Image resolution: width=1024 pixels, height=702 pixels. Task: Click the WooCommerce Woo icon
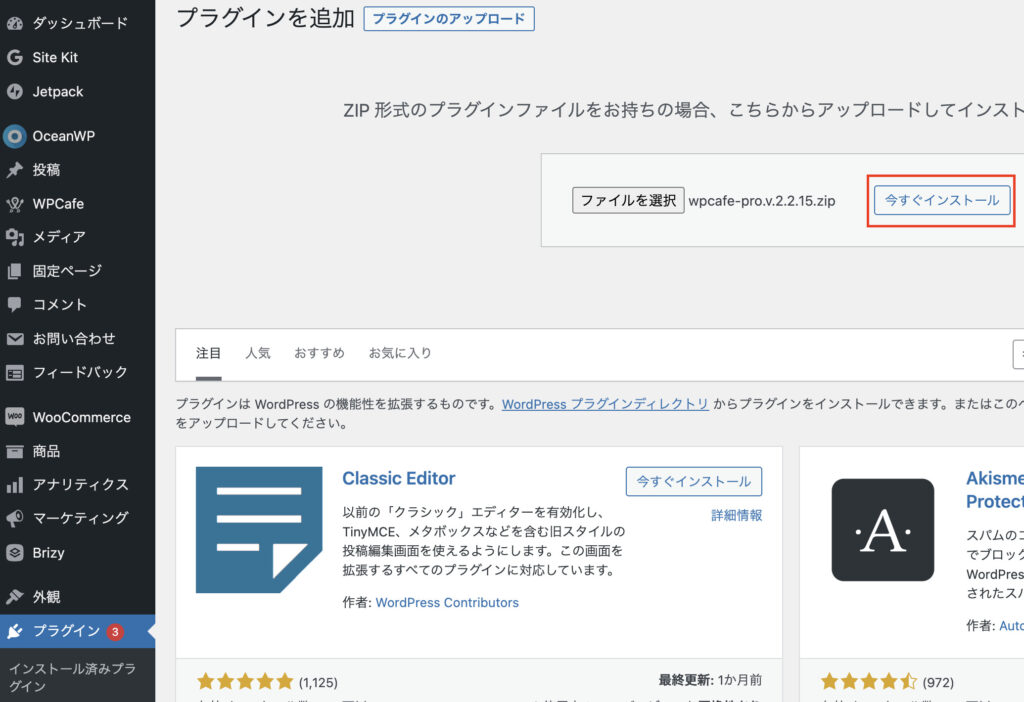tap(15, 417)
